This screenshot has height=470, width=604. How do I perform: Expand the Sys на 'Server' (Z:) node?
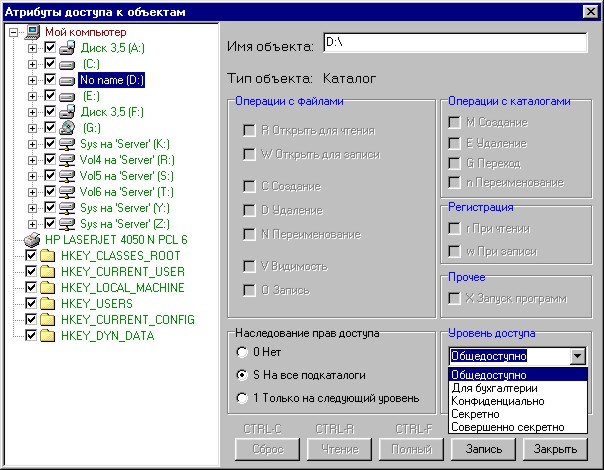coord(32,224)
